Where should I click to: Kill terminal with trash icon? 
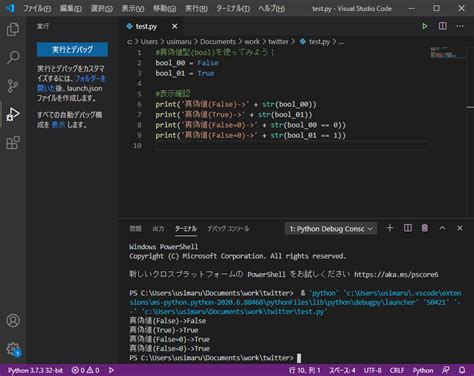point(425,228)
